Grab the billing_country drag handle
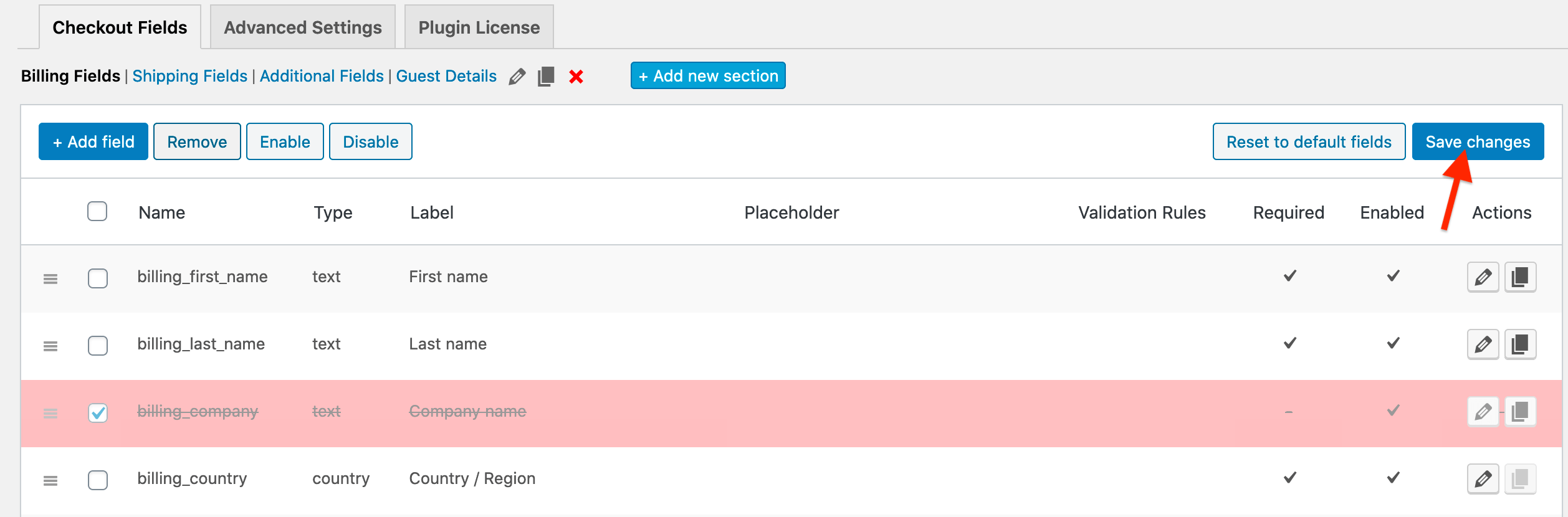 tap(50, 480)
